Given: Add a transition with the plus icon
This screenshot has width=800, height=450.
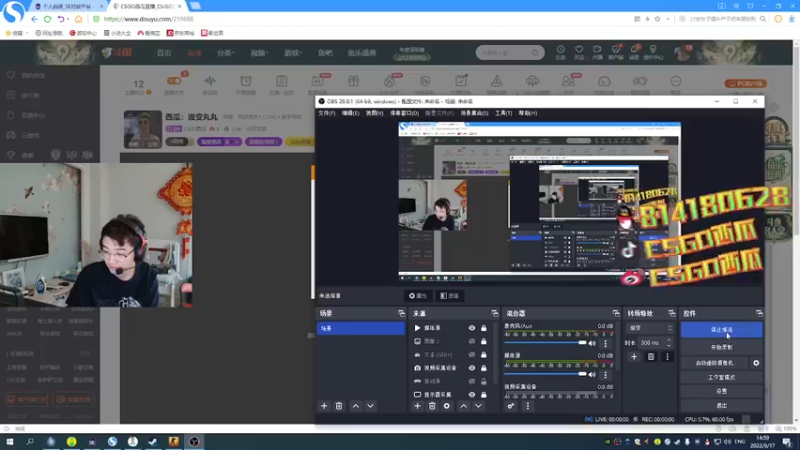Looking at the screenshot, I should 634,357.
